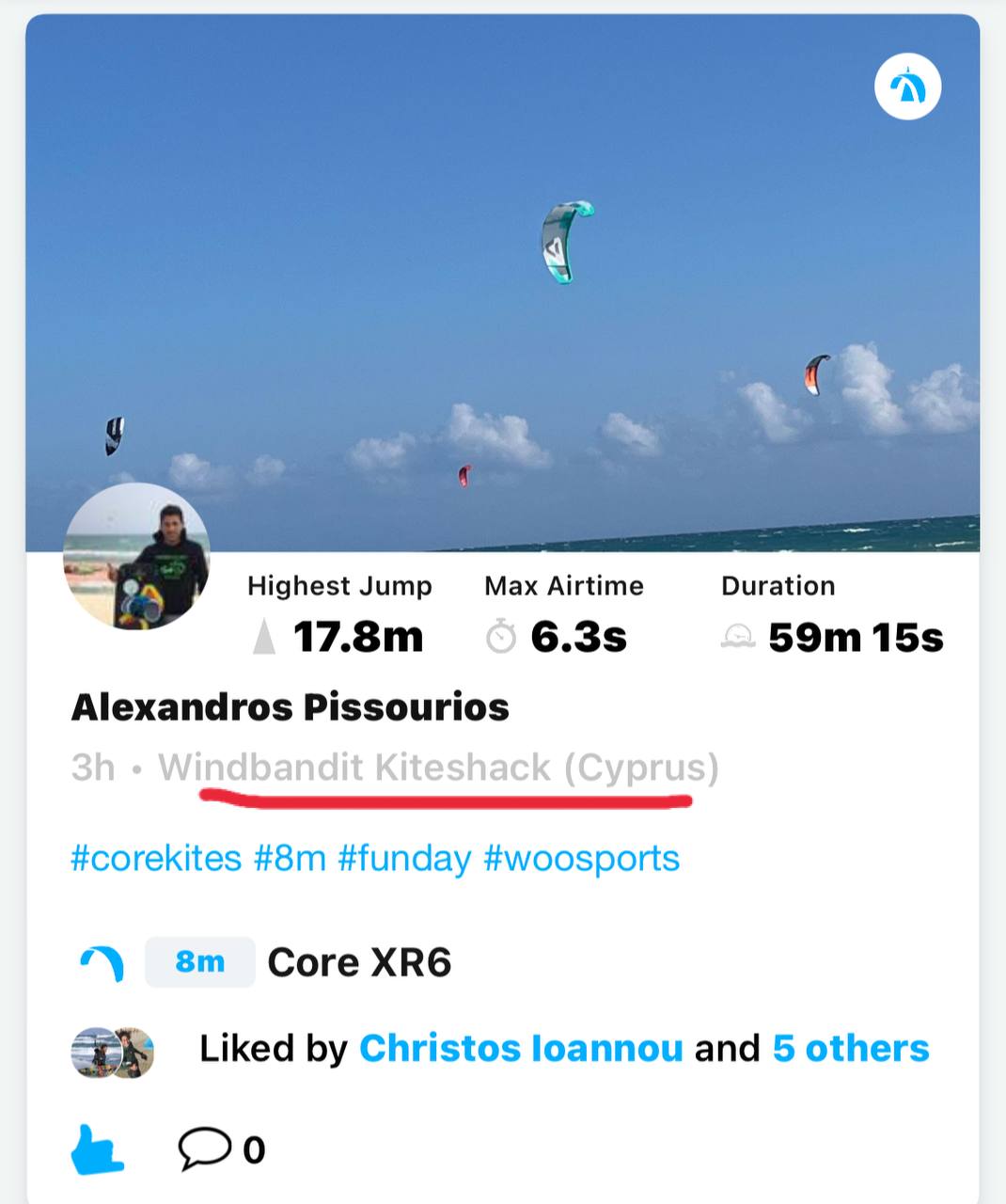Open the Core XR6 kite details
The width and height of the screenshot is (1006, 1204).
[359, 962]
